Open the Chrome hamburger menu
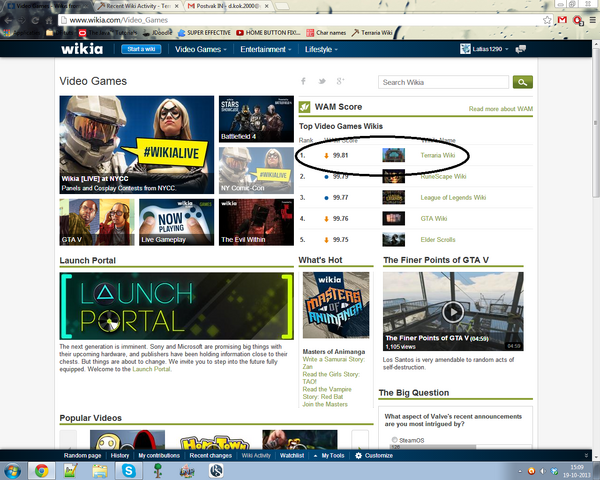Screen dimensions: 600x480 [x=592, y=20]
